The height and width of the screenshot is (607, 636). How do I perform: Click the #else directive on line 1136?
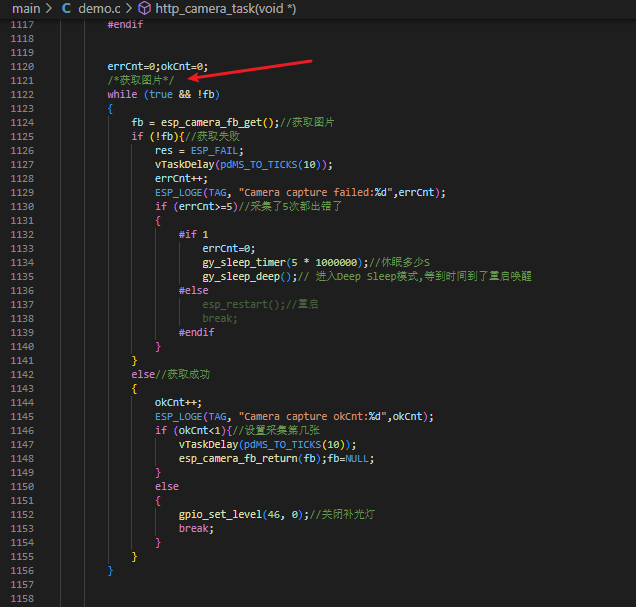[193, 290]
